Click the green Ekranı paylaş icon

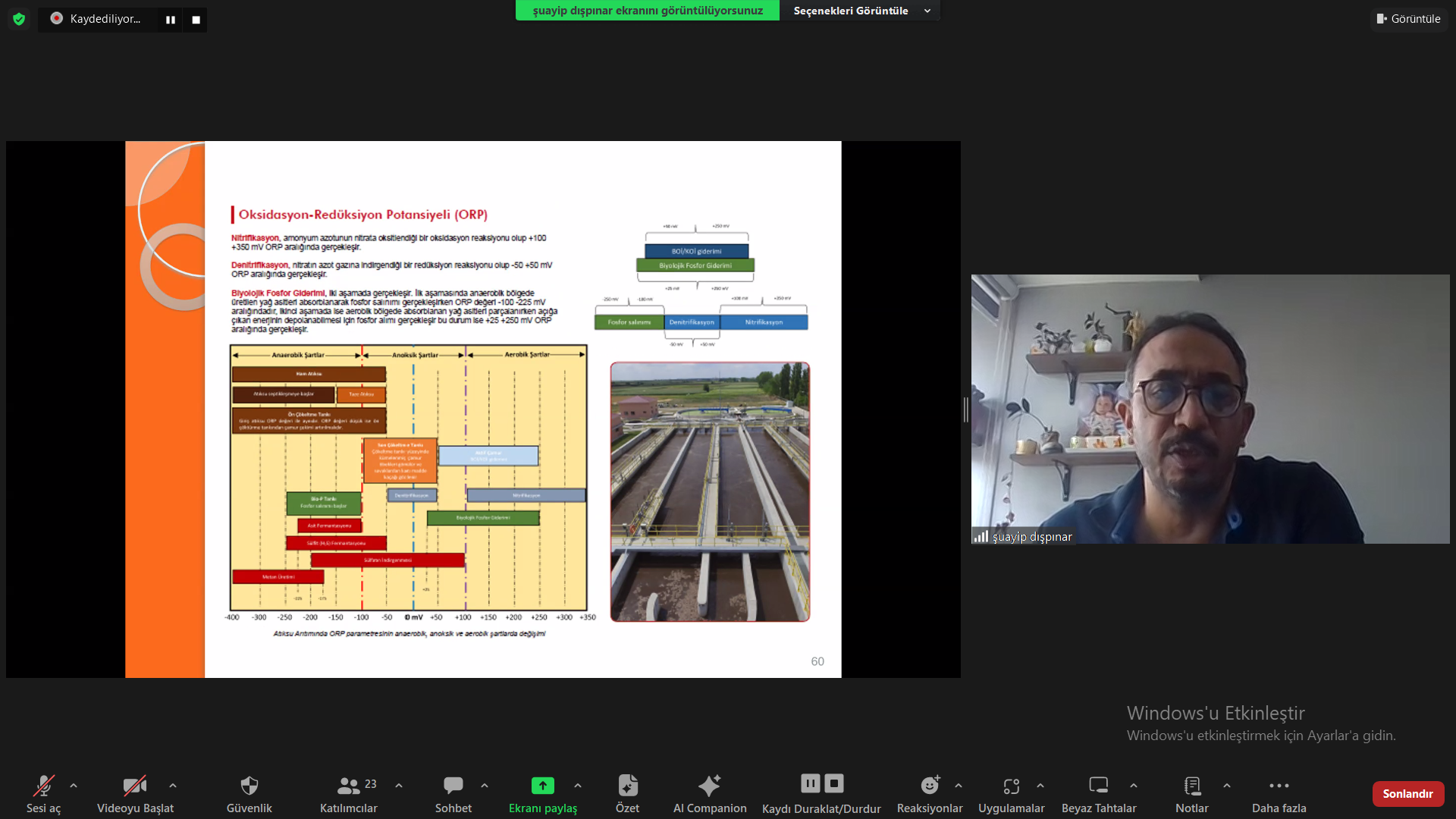point(542,786)
